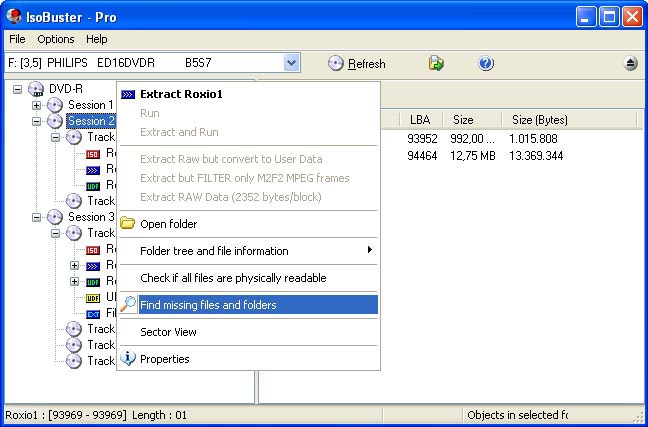The height and width of the screenshot is (427, 648).
Task: Sort by the Size (Bytes) column header
Action: point(569,120)
